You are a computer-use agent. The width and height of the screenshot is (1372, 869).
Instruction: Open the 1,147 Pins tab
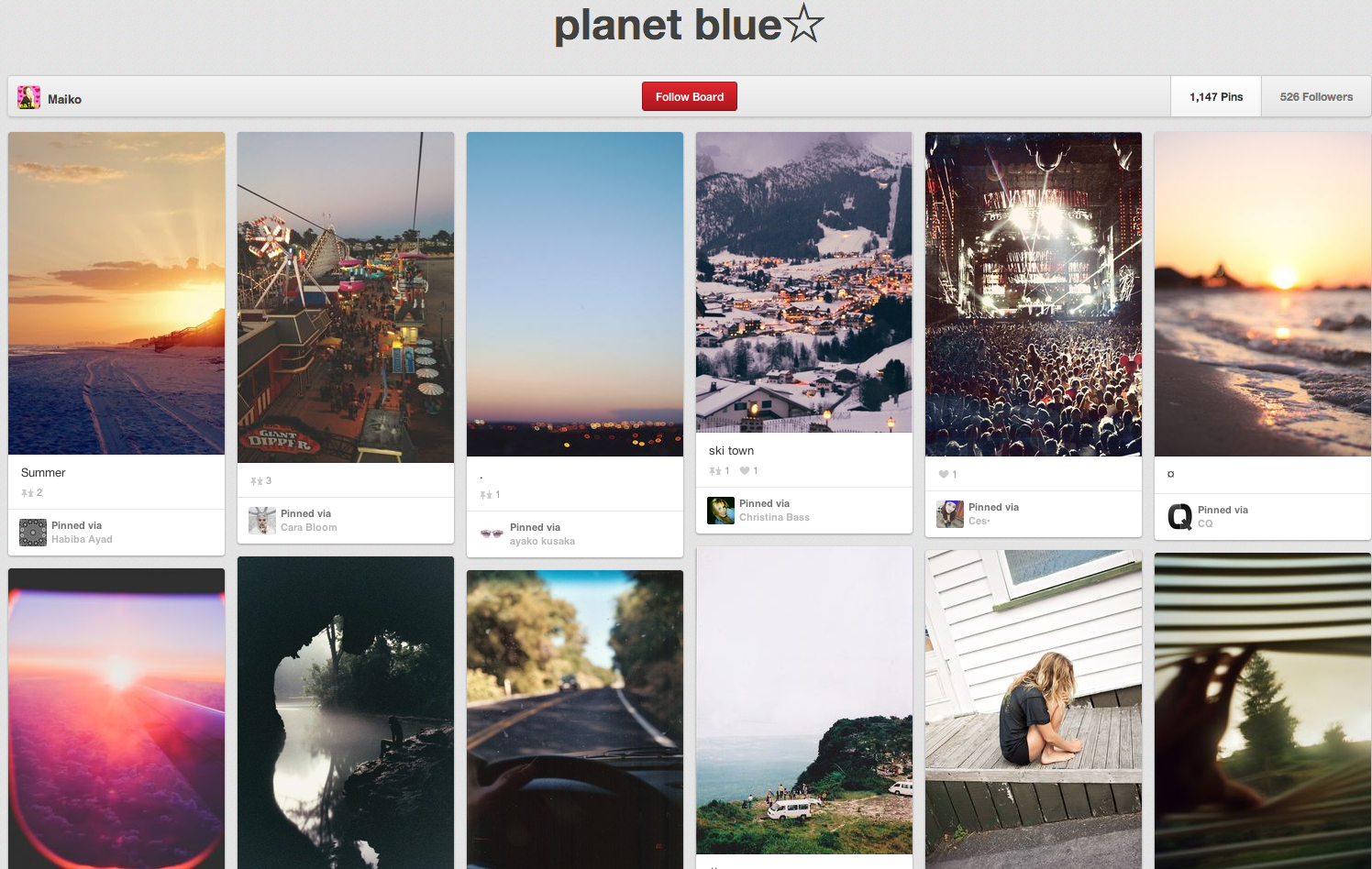pyautogui.click(x=1216, y=96)
